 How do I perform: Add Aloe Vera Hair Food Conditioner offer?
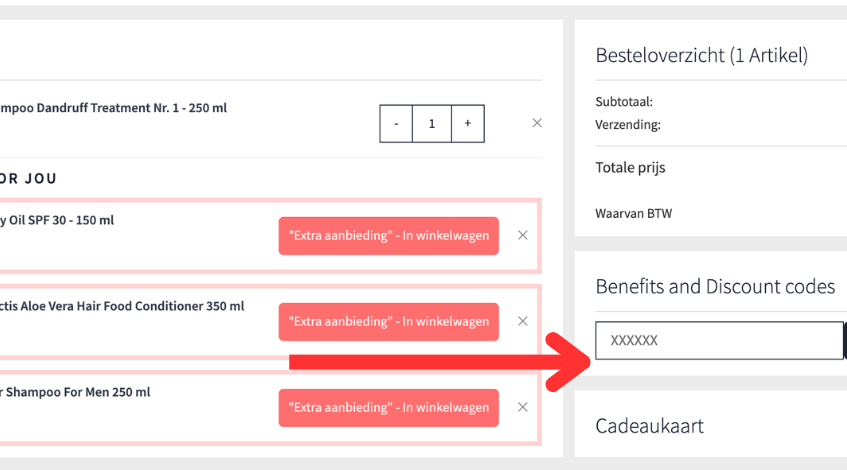[388, 321]
